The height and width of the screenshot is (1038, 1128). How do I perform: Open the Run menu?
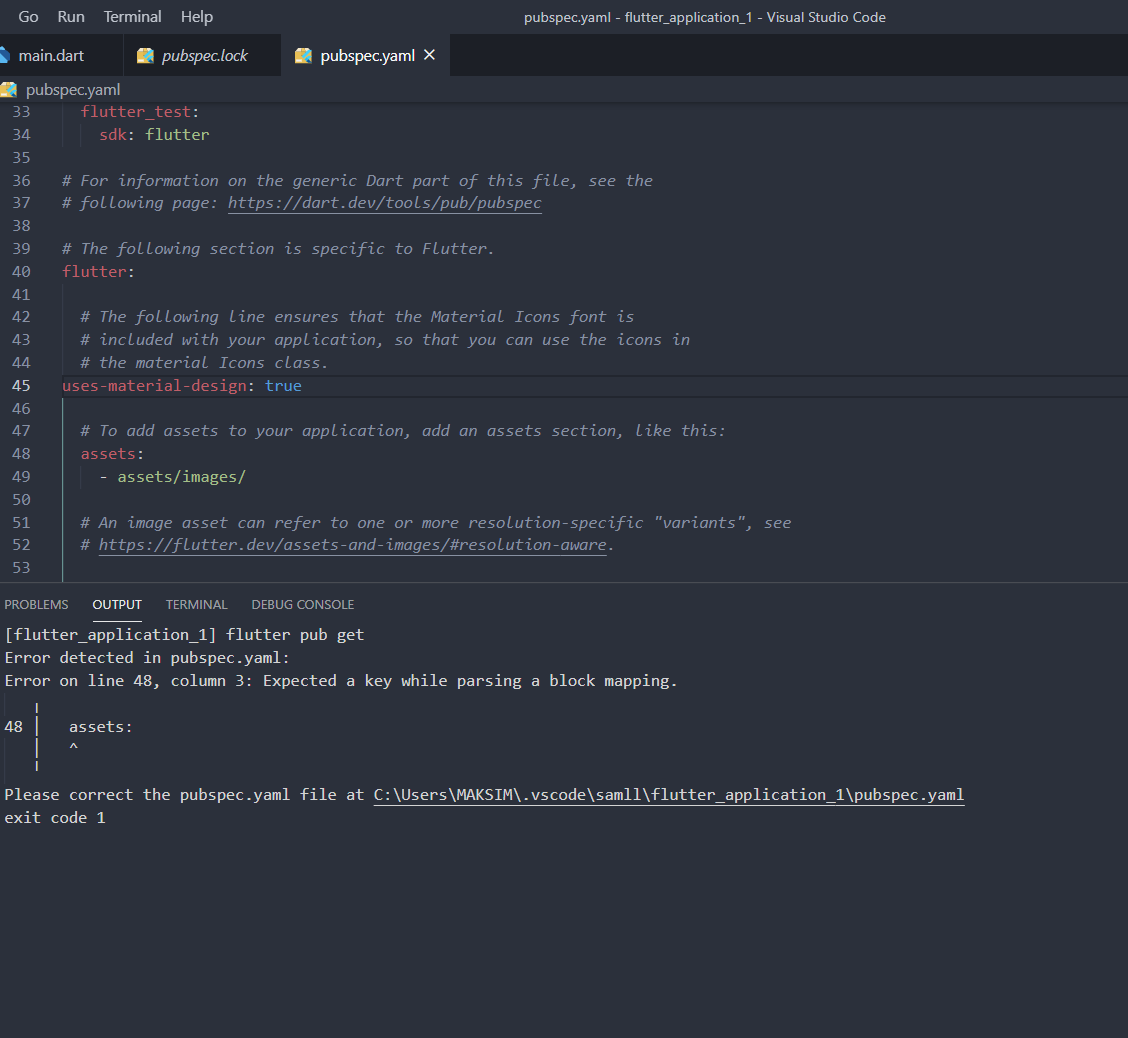[x=70, y=17]
